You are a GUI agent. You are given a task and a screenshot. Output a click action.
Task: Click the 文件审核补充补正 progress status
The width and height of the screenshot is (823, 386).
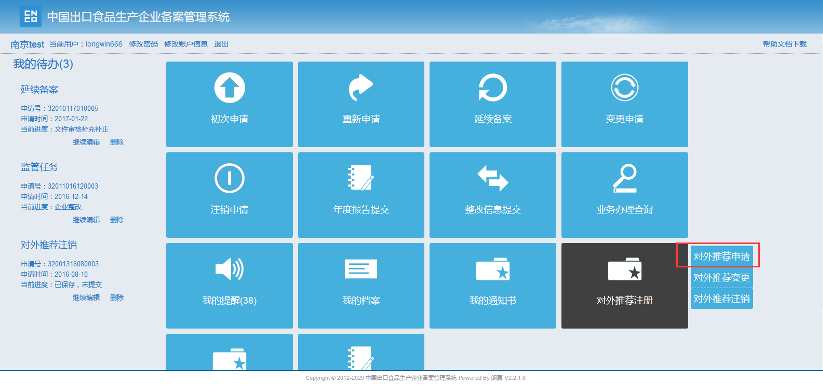tap(81, 129)
